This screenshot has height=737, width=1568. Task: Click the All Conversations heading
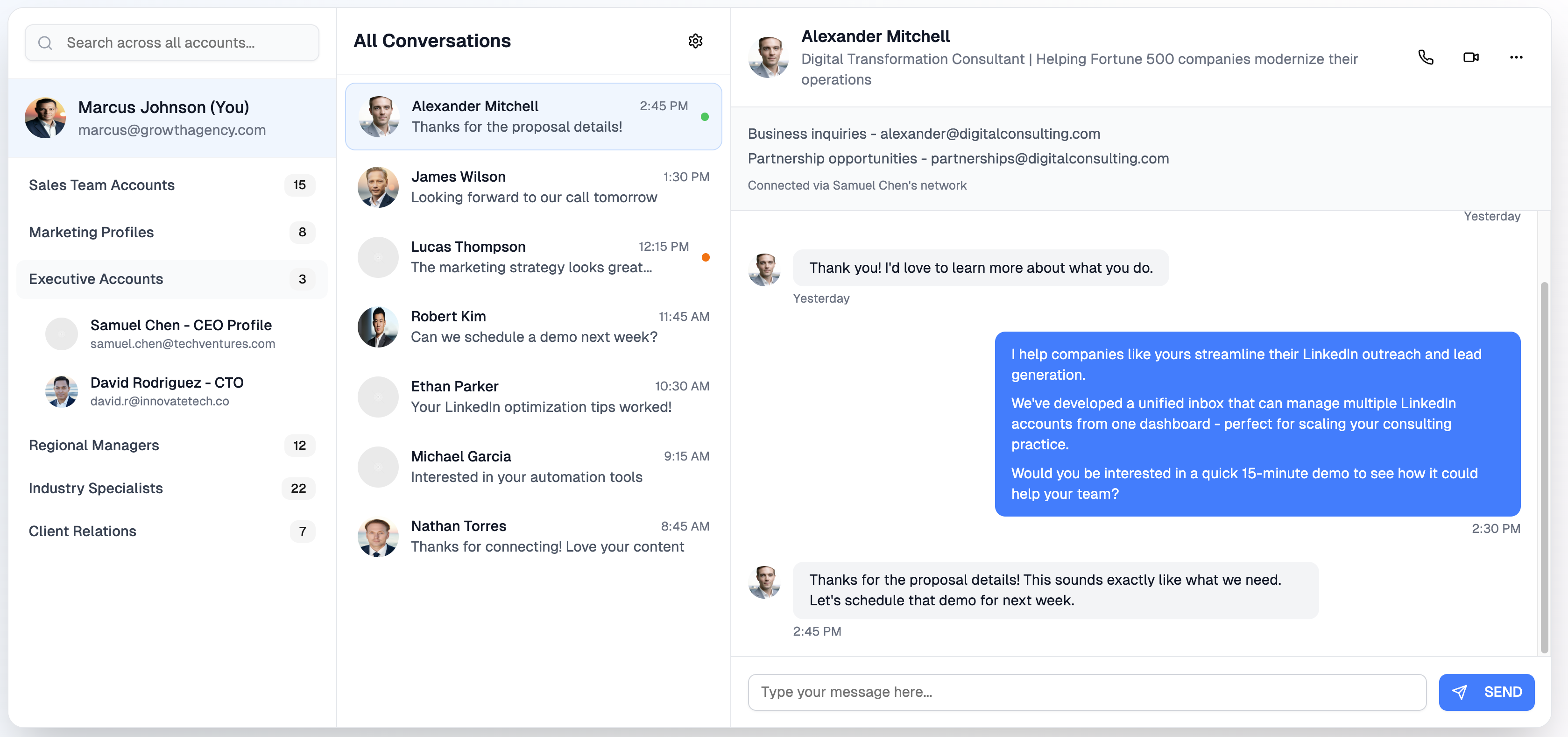point(431,41)
